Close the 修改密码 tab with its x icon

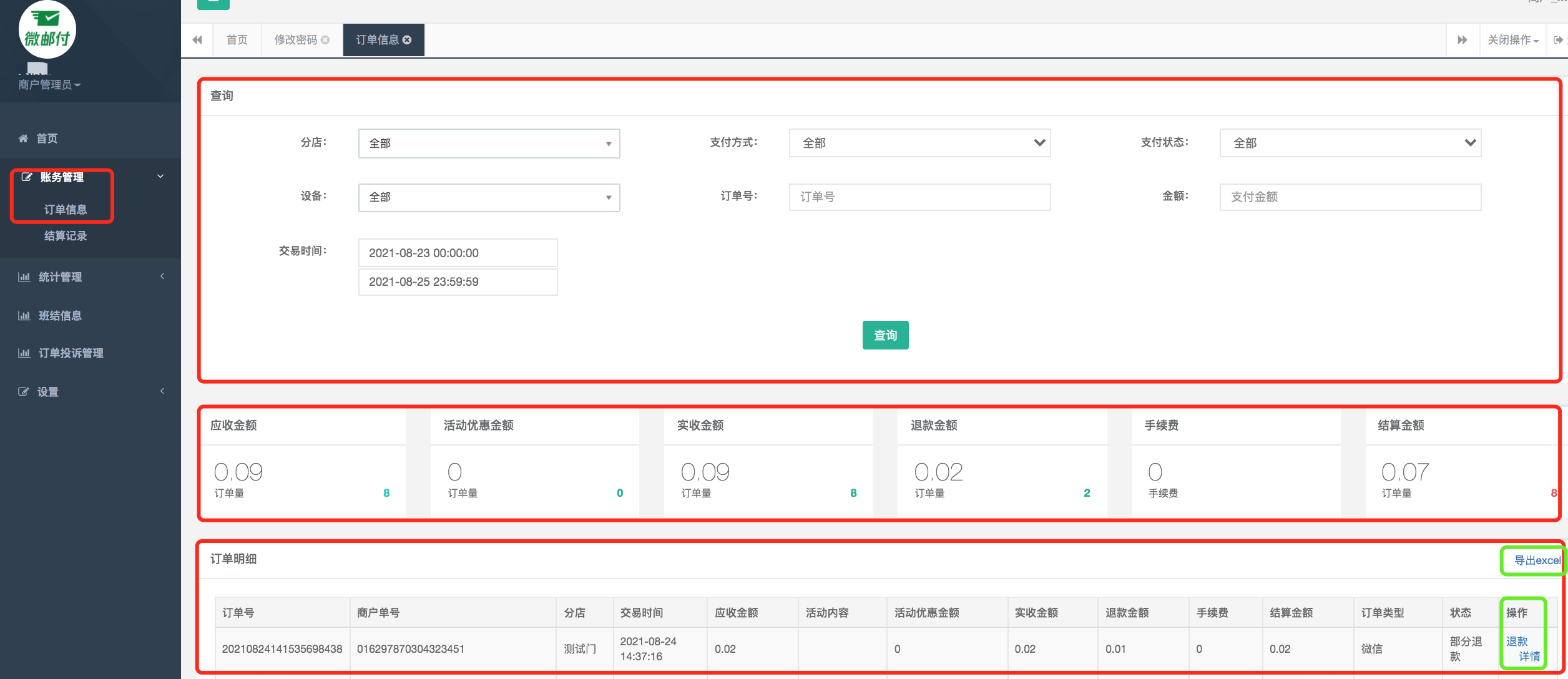point(325,40)
